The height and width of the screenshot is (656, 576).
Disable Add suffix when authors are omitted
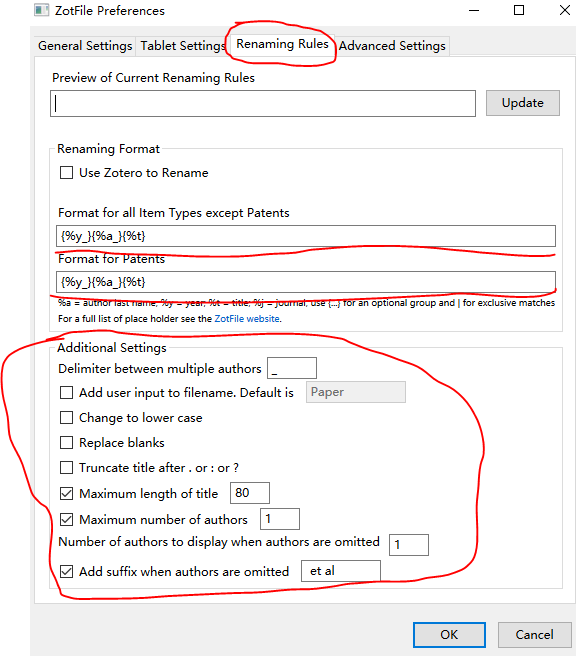(x=67, y=571)
